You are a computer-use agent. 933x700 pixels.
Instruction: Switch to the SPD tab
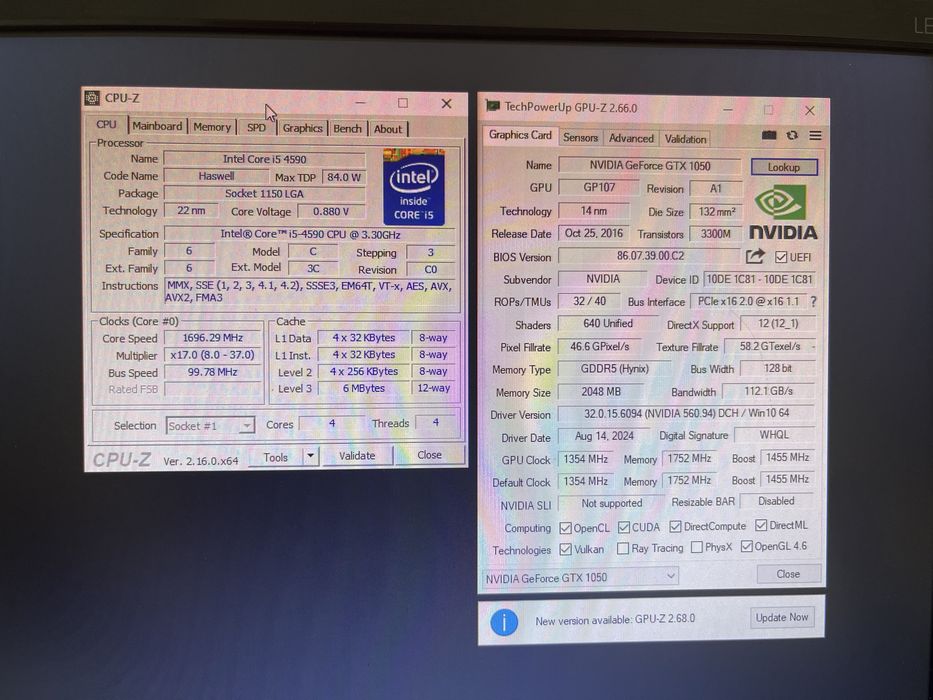[x=256, y=127]
